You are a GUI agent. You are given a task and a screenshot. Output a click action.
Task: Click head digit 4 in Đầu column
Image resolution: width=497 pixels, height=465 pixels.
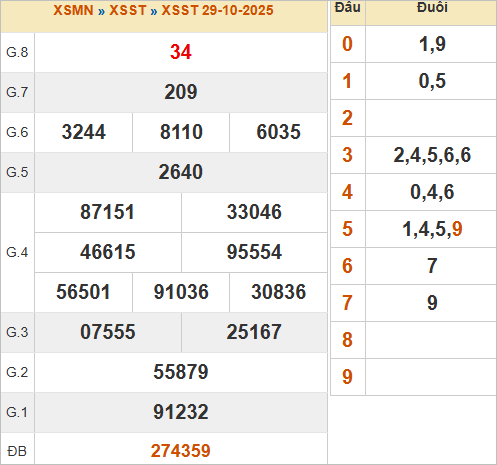tap(347, 192)
